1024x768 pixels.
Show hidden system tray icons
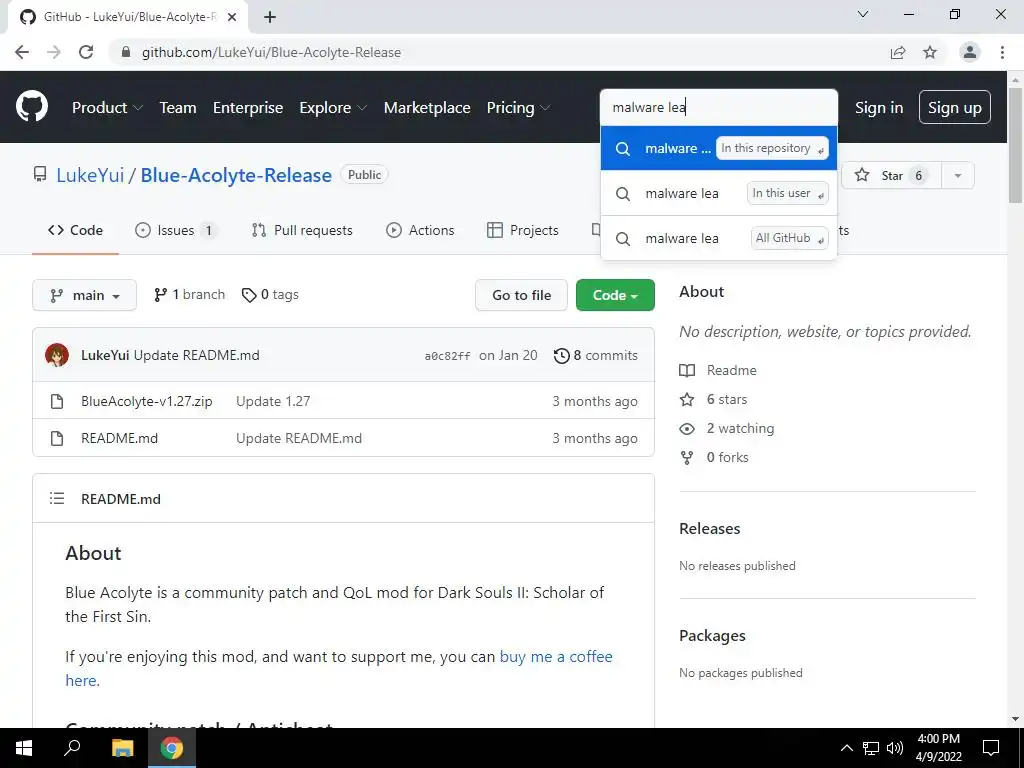pyautogui.click(x=846, y=748)
